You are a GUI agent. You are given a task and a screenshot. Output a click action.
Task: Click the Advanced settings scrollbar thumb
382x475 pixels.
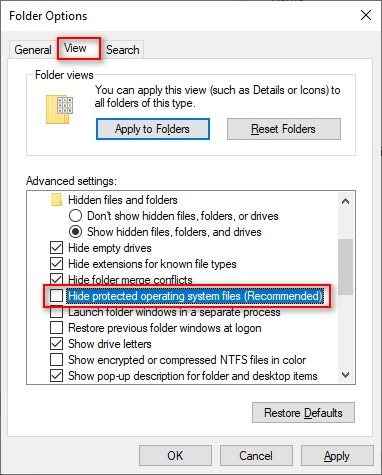tap(346, 267)
